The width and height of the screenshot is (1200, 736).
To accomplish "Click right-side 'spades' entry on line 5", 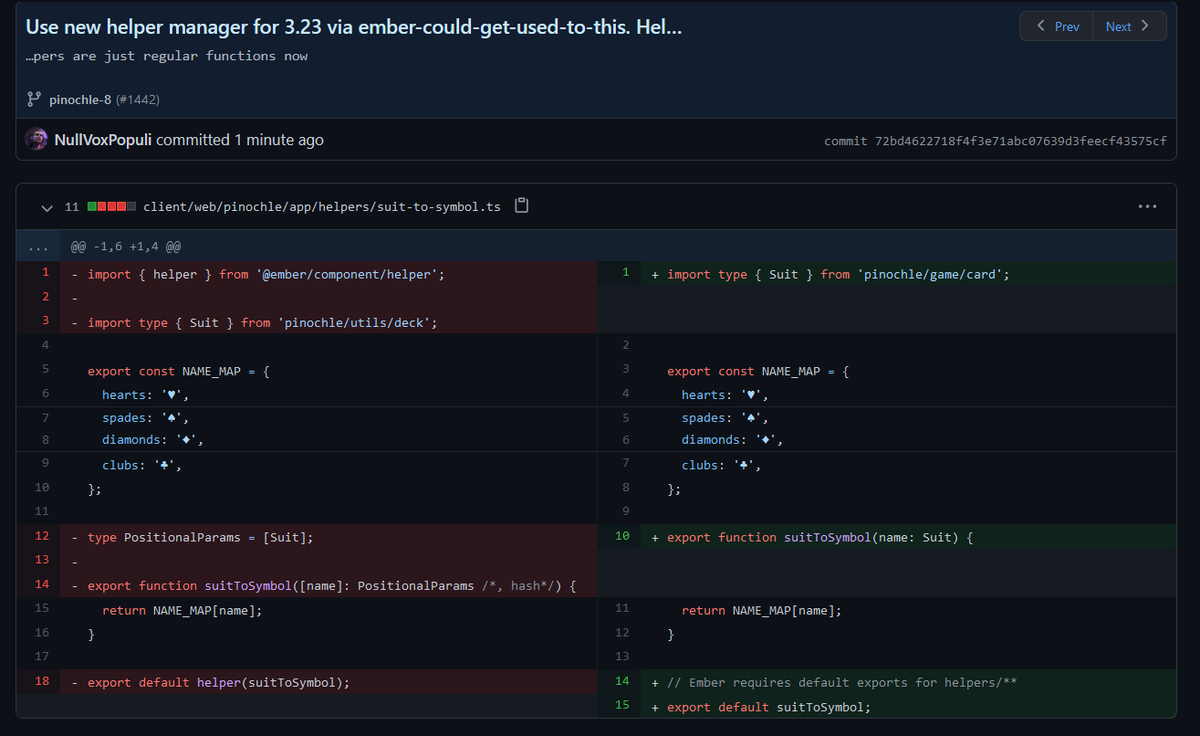I will click(x=725, y=418).
